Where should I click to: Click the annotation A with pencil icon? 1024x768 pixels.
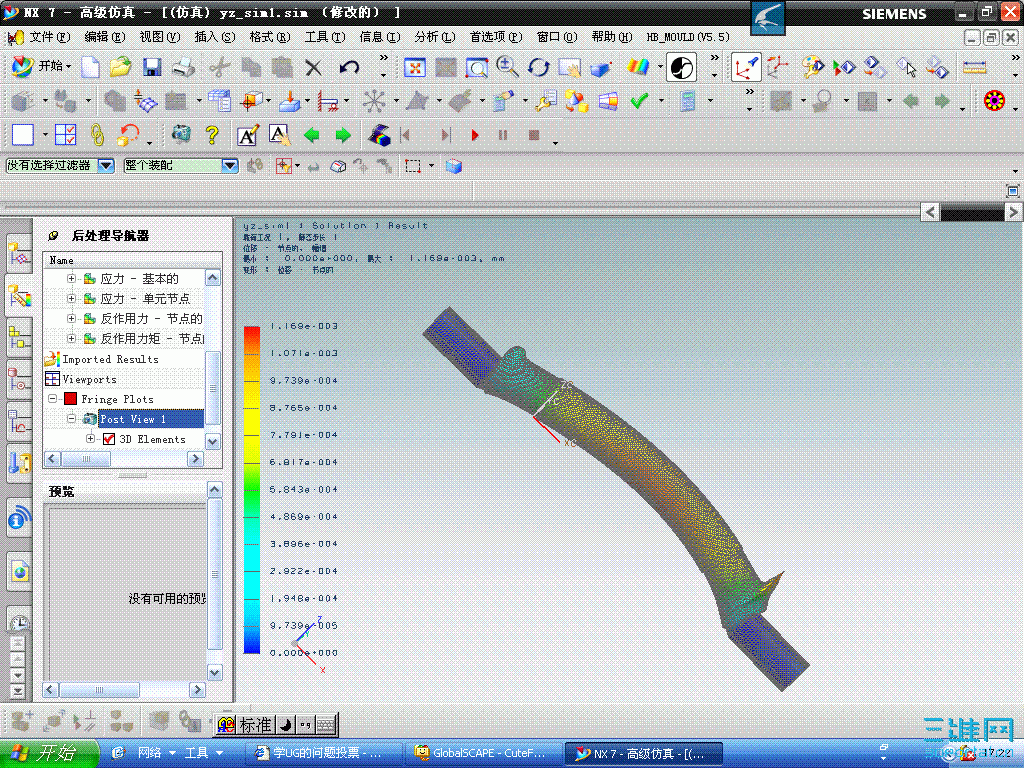click(x=248, y=135)
